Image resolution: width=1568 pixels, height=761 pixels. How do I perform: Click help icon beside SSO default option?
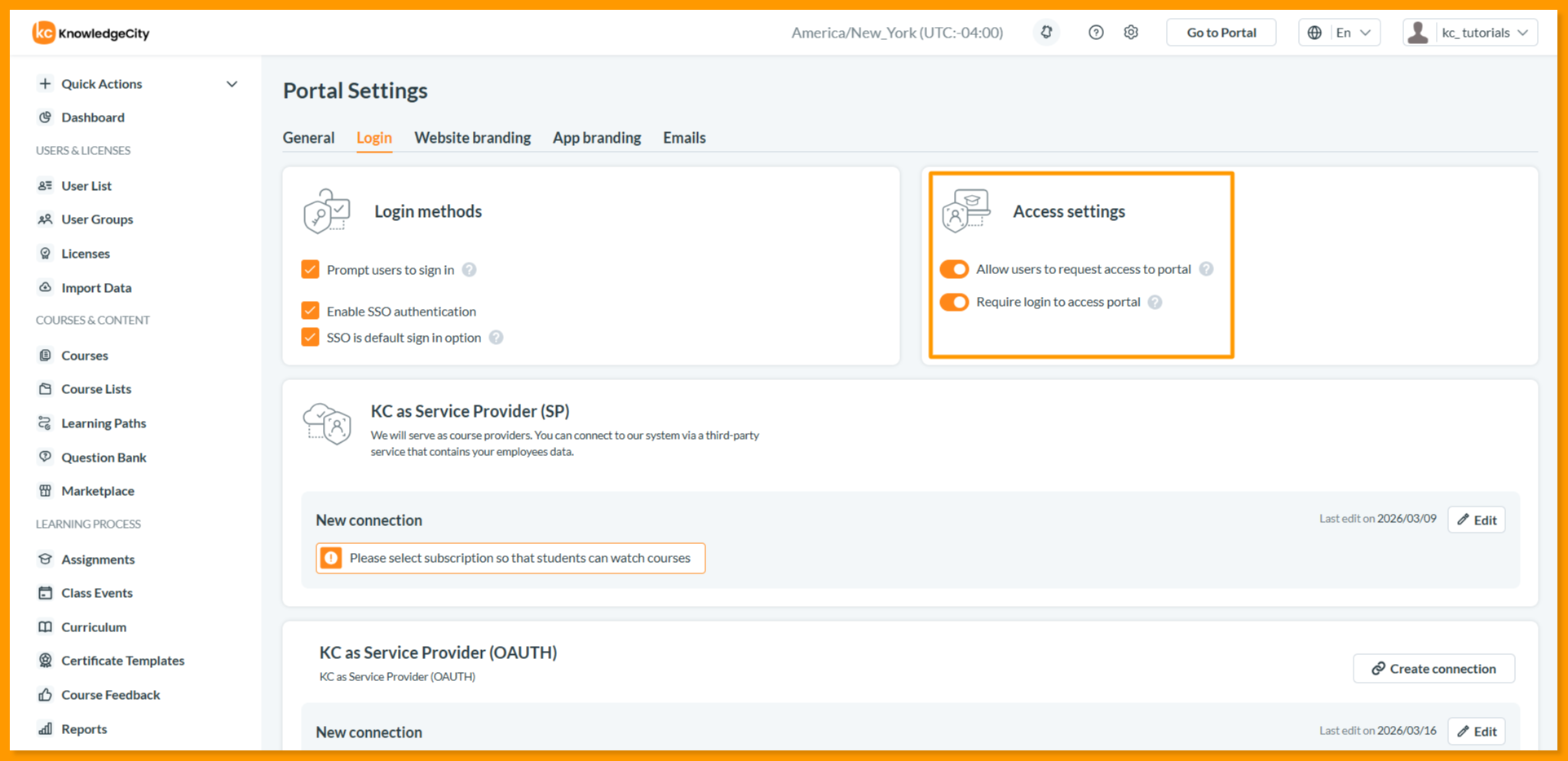(496, 338)
